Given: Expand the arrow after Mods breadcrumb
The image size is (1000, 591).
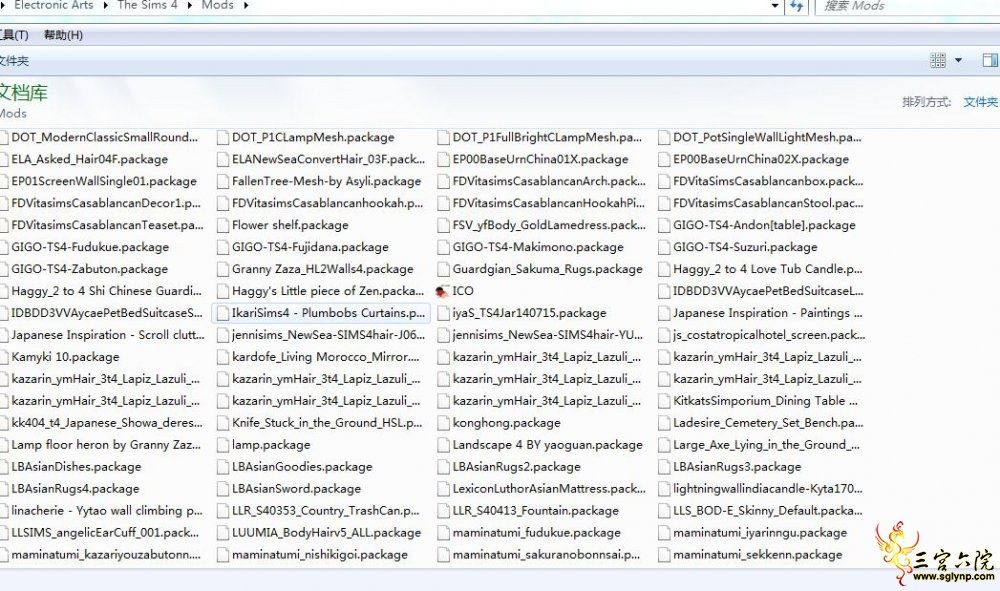Looking at the screenshot, I should click(x=246, y=6).
